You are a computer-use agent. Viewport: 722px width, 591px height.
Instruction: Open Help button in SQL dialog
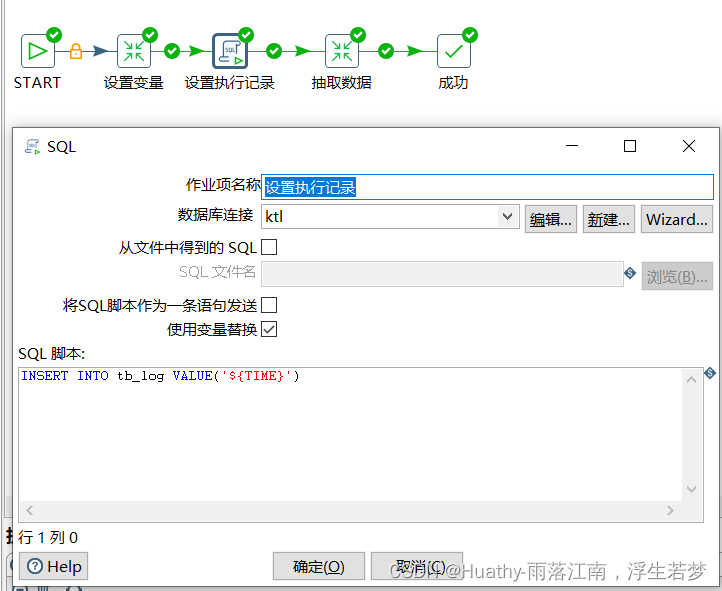coord(53,566)
